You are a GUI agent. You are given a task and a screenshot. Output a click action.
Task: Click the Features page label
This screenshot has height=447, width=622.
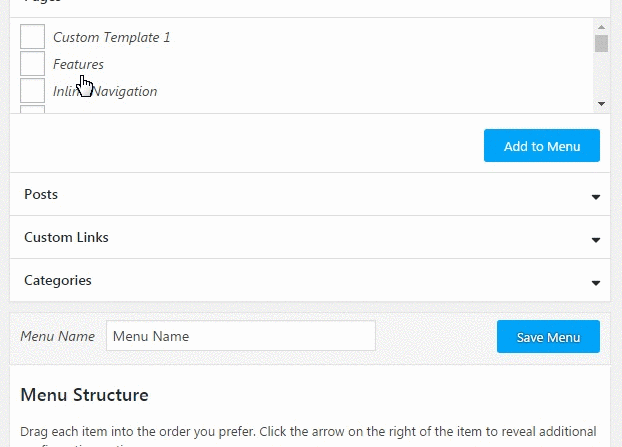[x=78, y=64]
